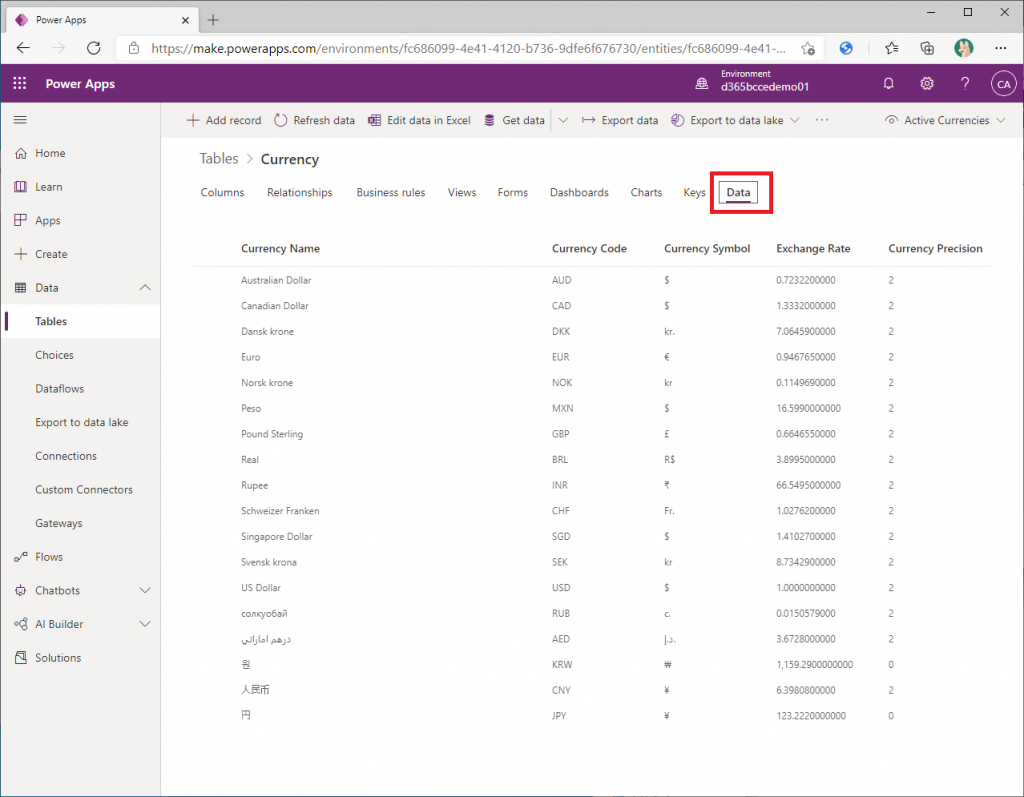Expand the Export to data lake chevron
Viewport: 1024px width, 797px height.
(x=795, y=120)
